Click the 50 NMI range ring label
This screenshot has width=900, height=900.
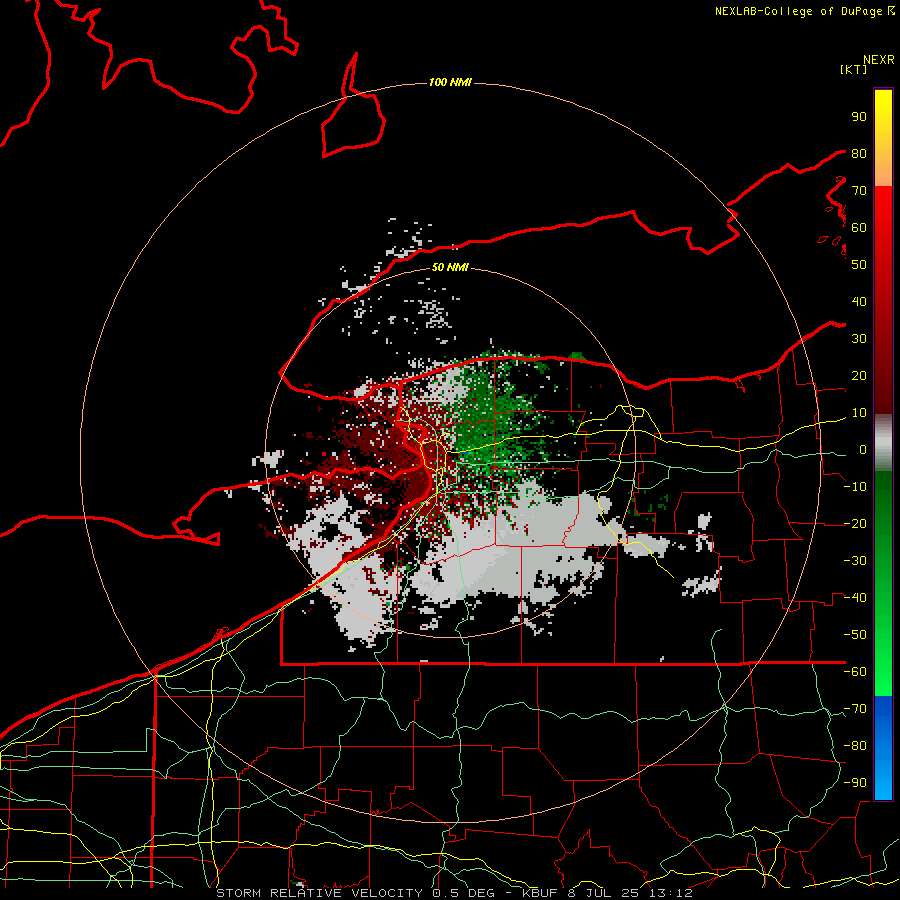(x=450, y=267)
